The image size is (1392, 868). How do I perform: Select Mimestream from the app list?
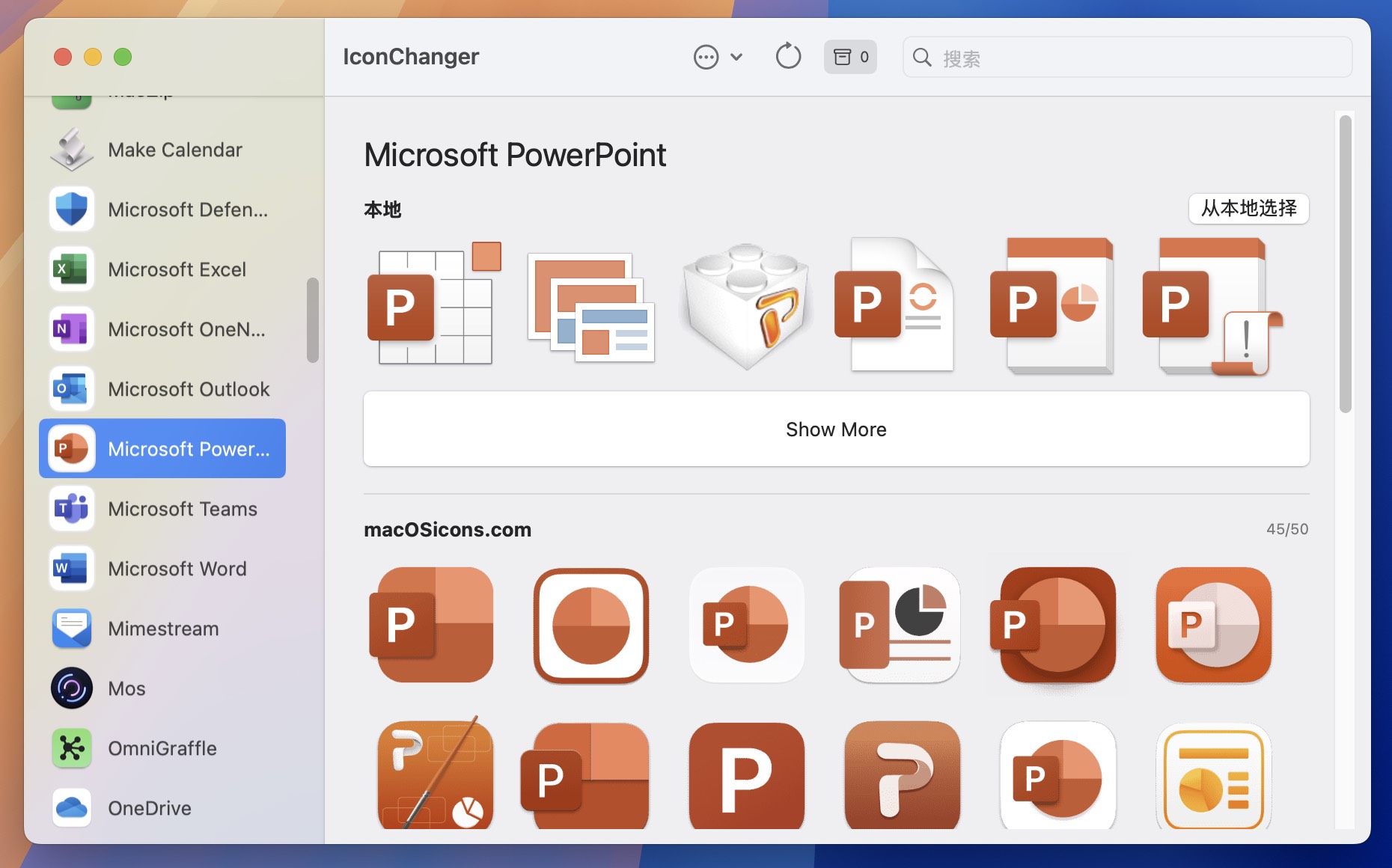click(x=162, y=628)
